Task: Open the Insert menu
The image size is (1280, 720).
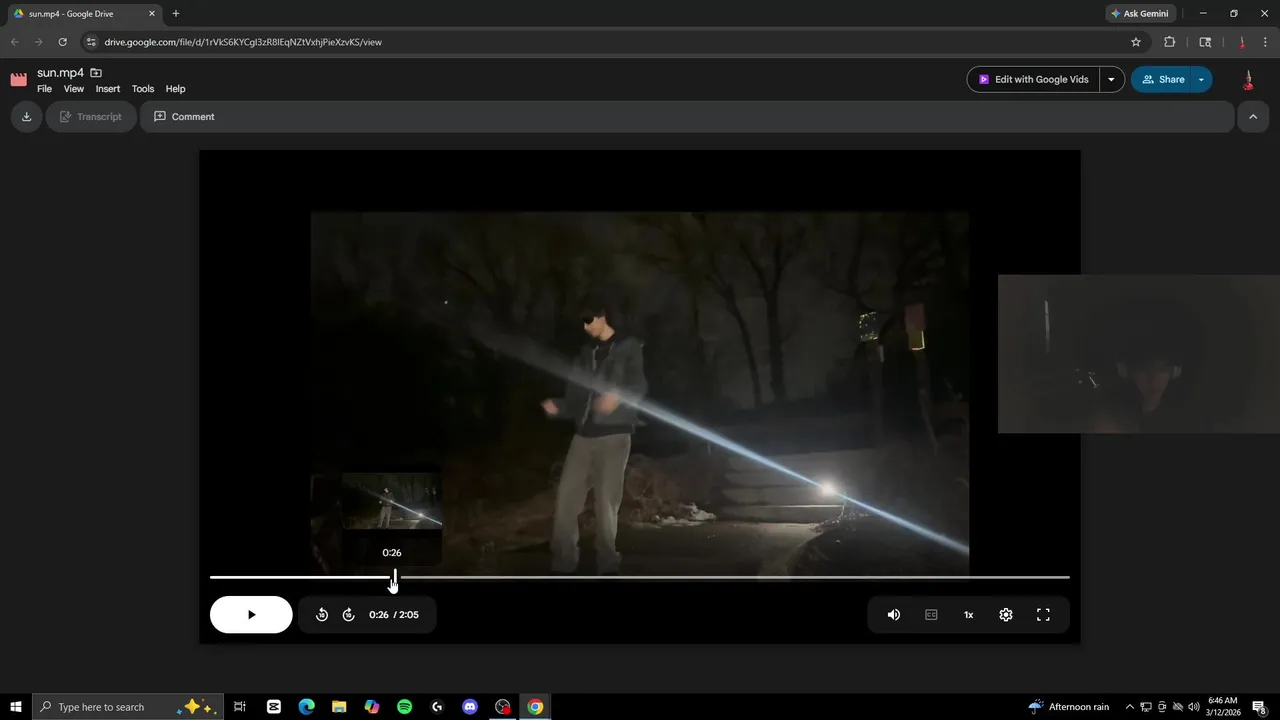Action: (108, 89)
